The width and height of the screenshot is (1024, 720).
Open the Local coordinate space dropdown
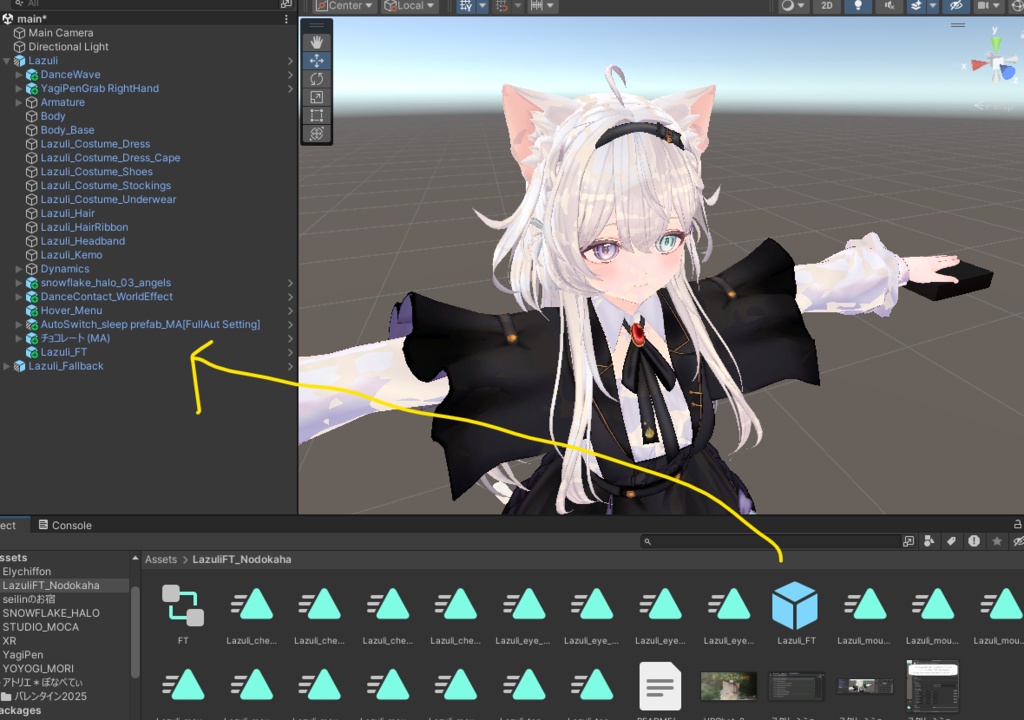409,6
